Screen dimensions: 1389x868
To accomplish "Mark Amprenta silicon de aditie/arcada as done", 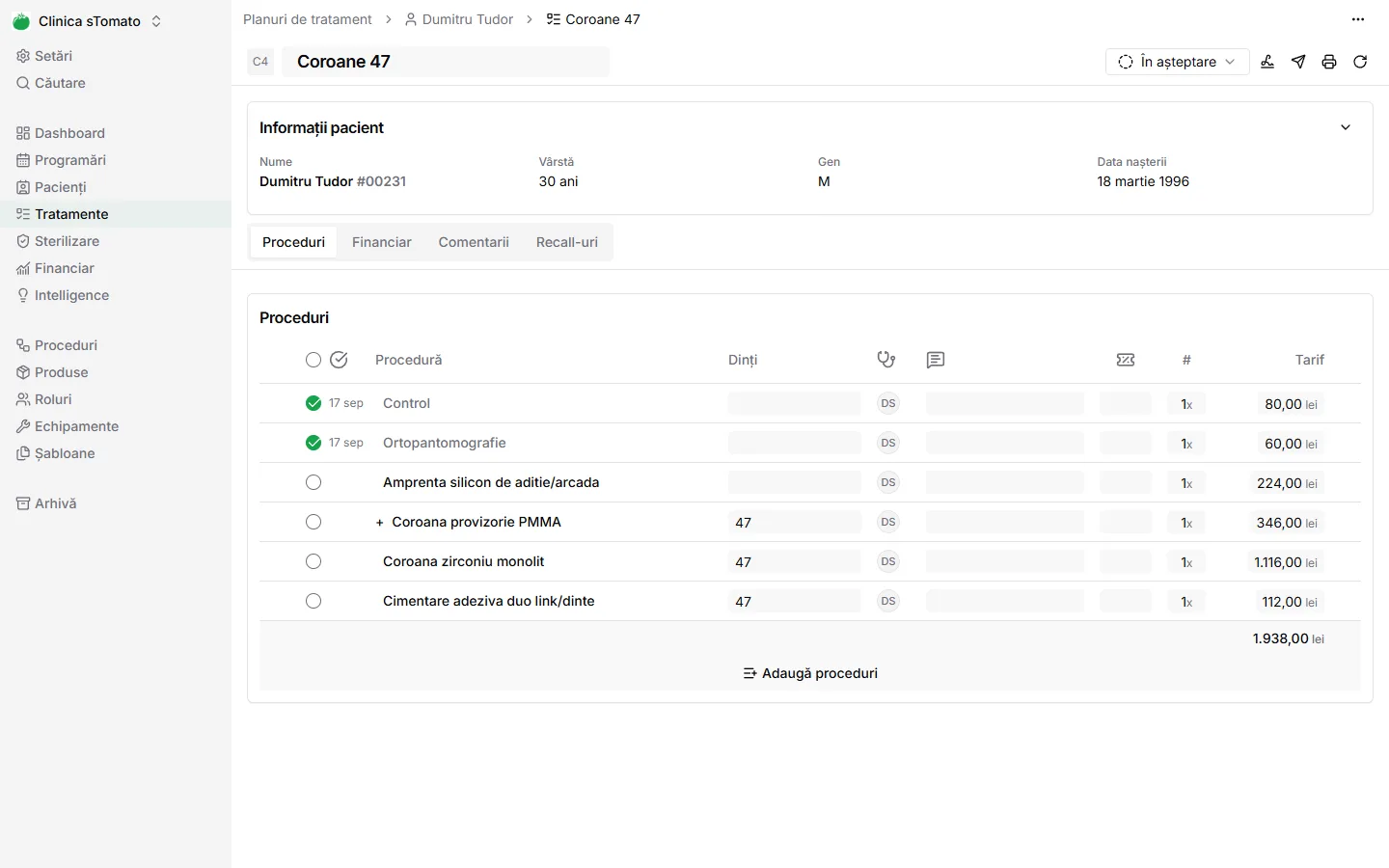I will pos(313,482).
